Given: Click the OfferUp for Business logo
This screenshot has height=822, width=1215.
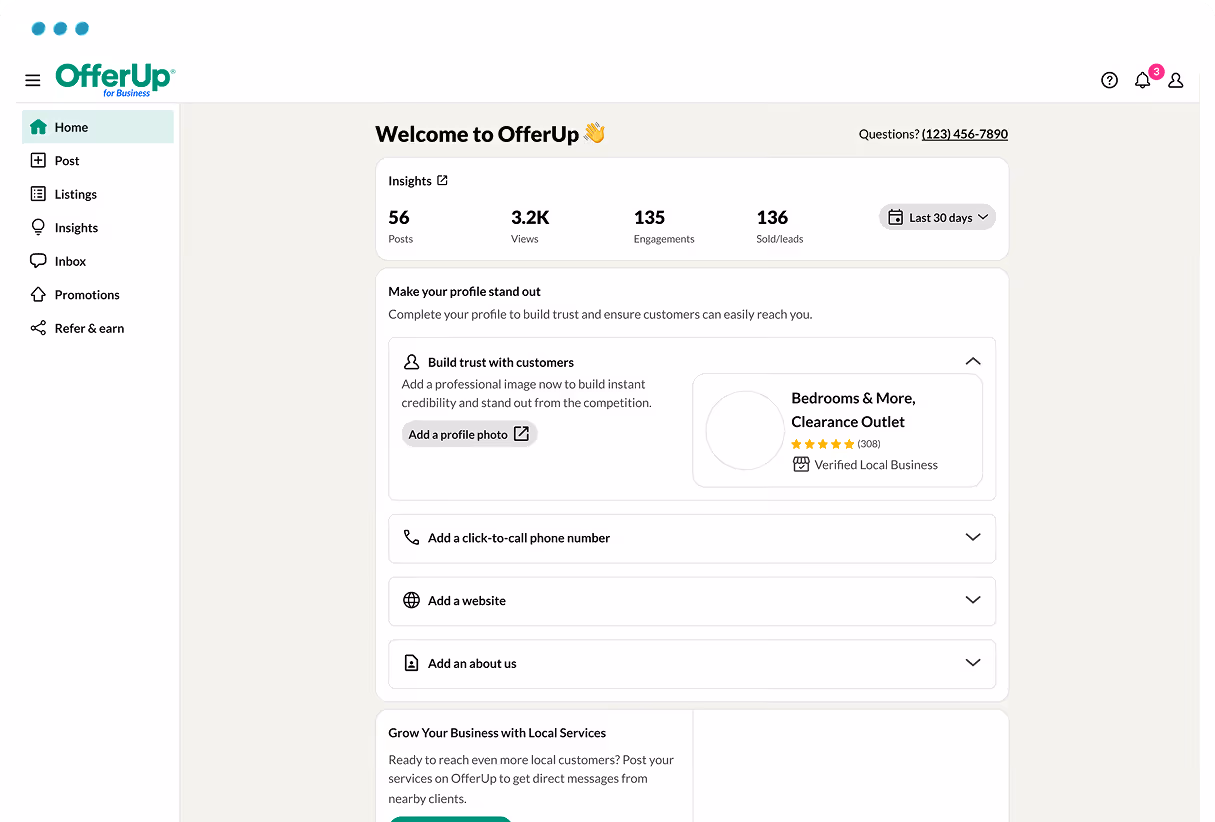Looking at the screenshot, I should click(115, 80).
